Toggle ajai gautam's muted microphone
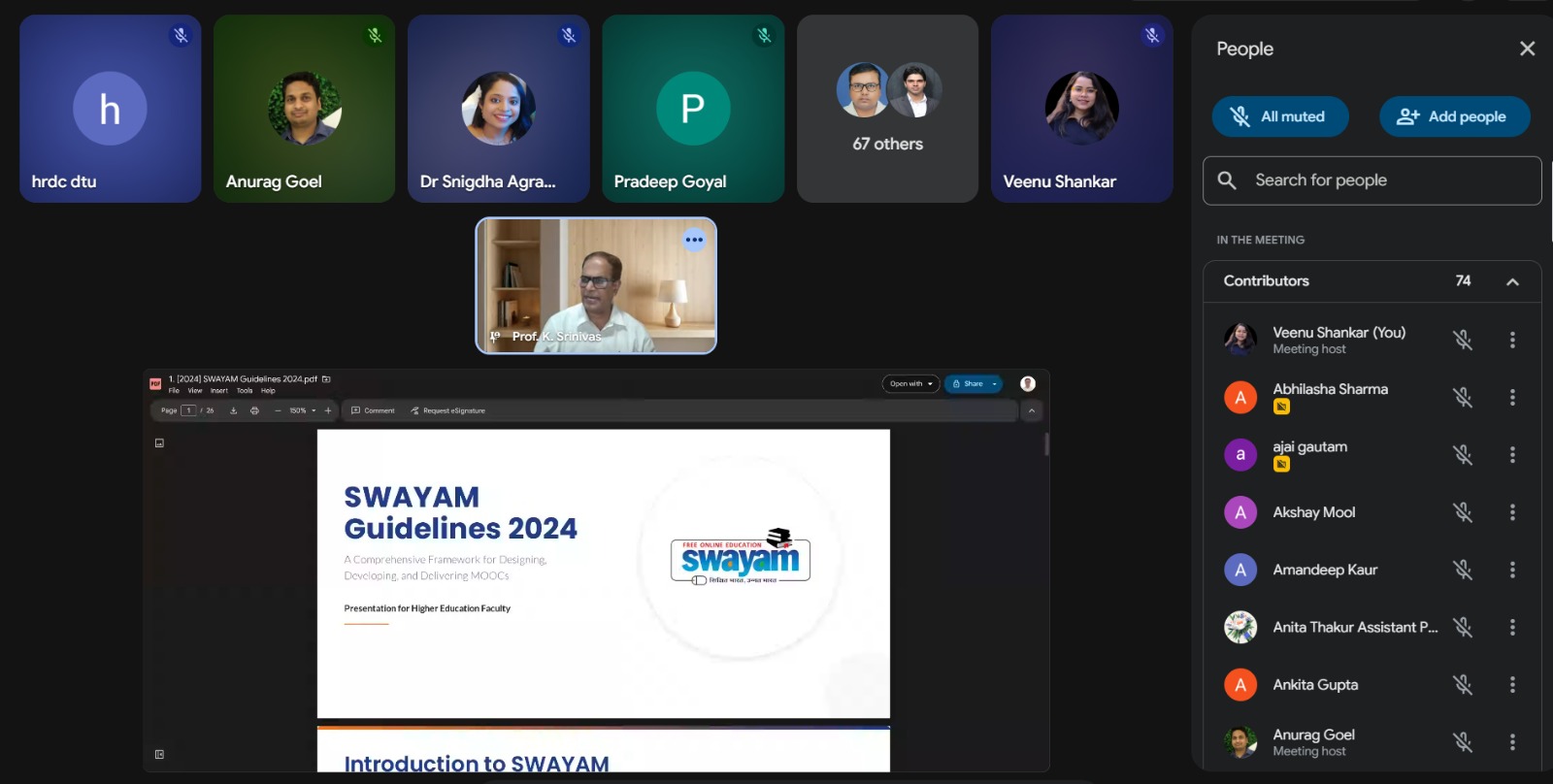1553x784 pixels. (x=1463, y=454)
